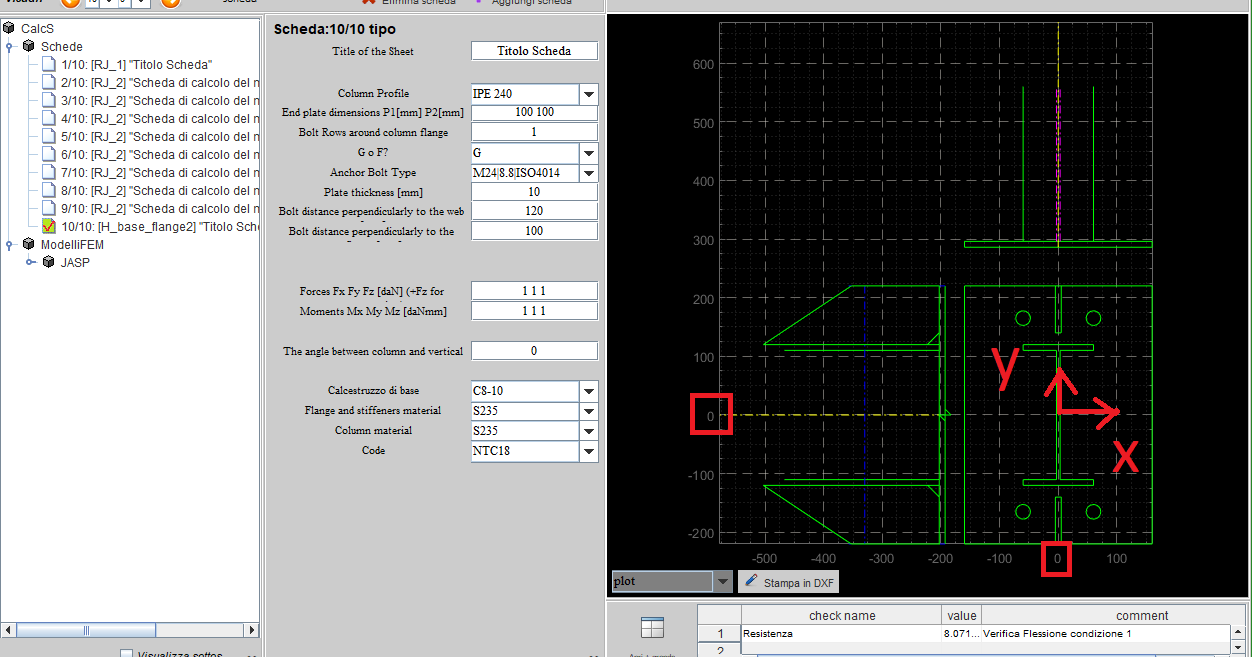Screen dimensions: 1252x657
Task: Collapse the Schede tree node
Action: click(x=10, y=47)
